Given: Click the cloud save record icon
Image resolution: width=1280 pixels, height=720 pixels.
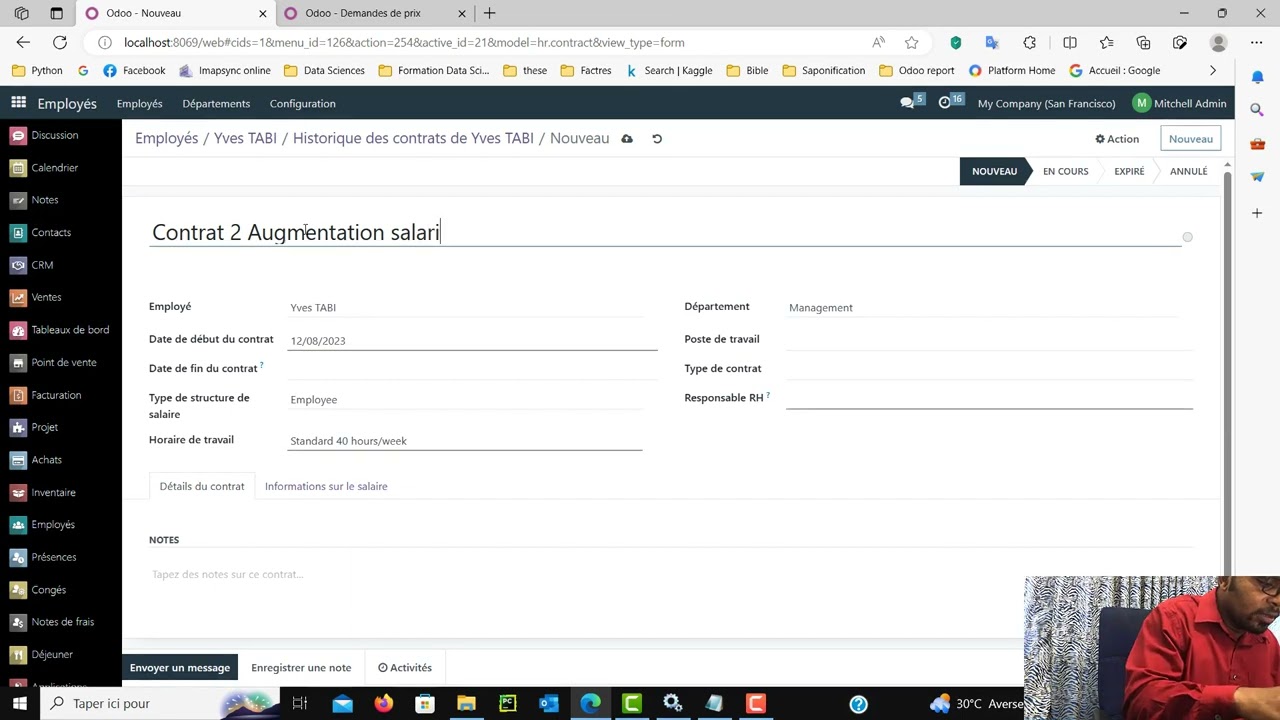Looking at the screenshot, I should point(627,139).
